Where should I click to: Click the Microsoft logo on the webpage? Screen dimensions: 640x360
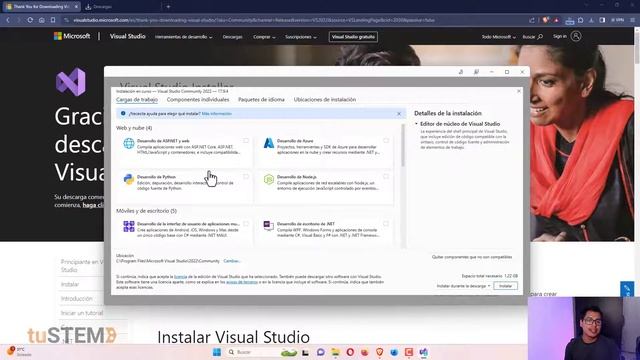(x=72, y=36)
